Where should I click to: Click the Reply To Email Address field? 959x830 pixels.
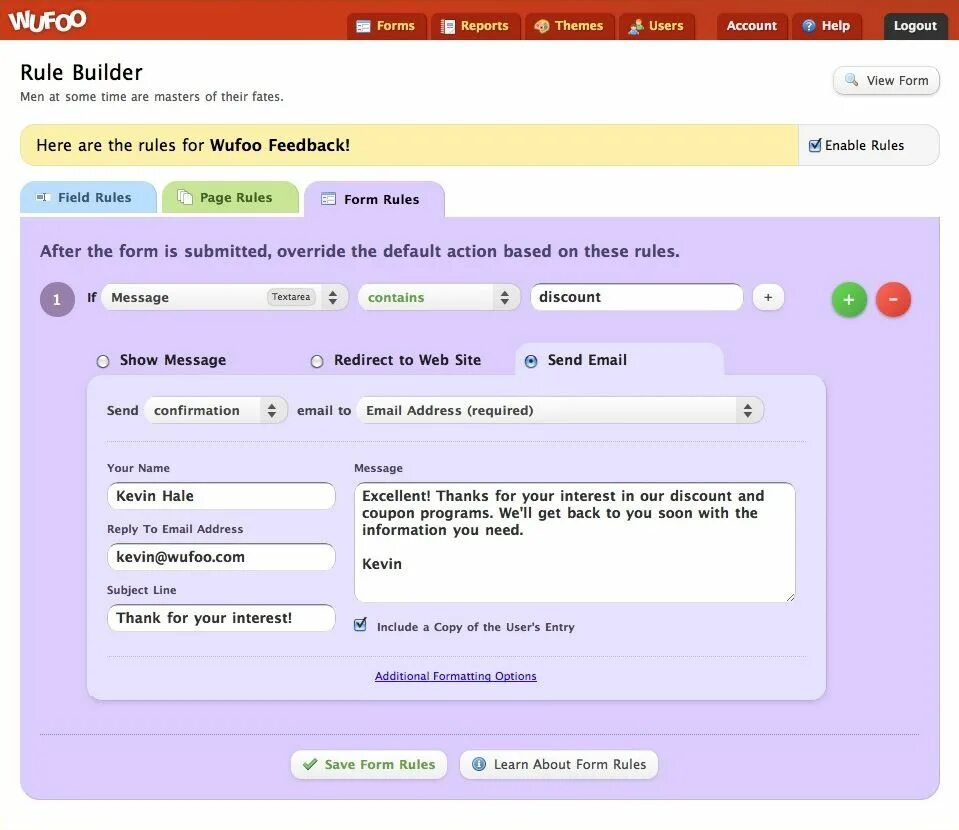click(x=221, y=557)
